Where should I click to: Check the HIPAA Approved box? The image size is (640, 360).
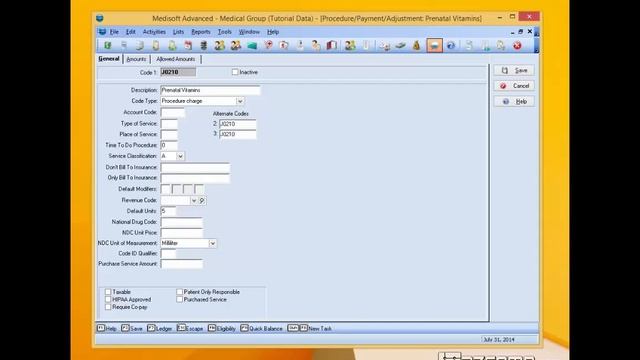108,299
